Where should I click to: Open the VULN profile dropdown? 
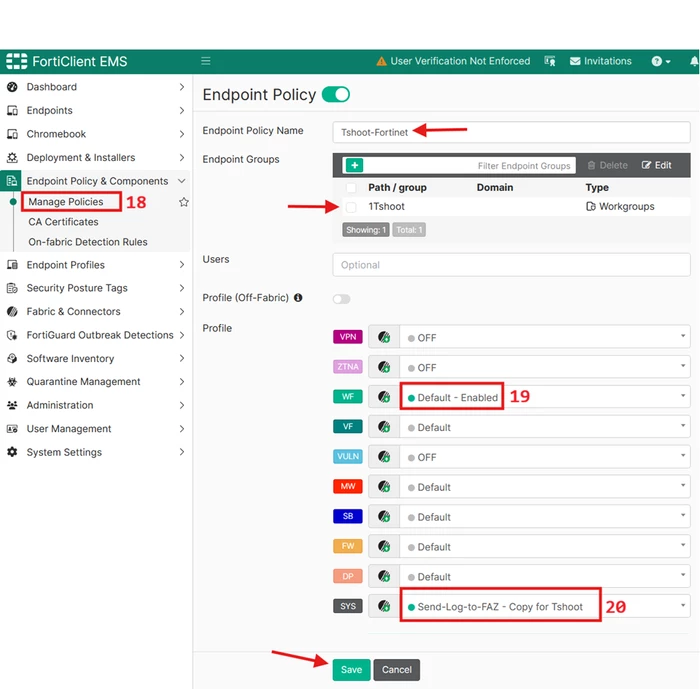point(545,457)
